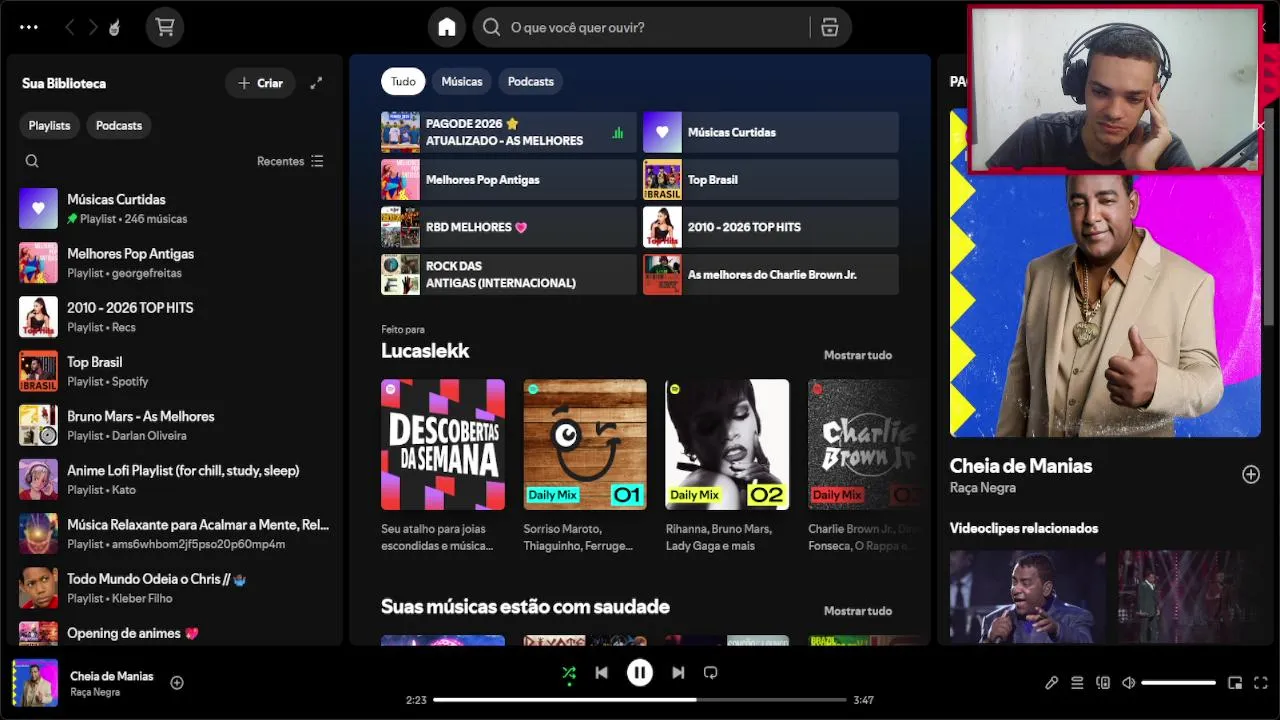
Task: Open Anime Lofi Playlist in library
Action: pyautogui.click(x=175, y=479)
